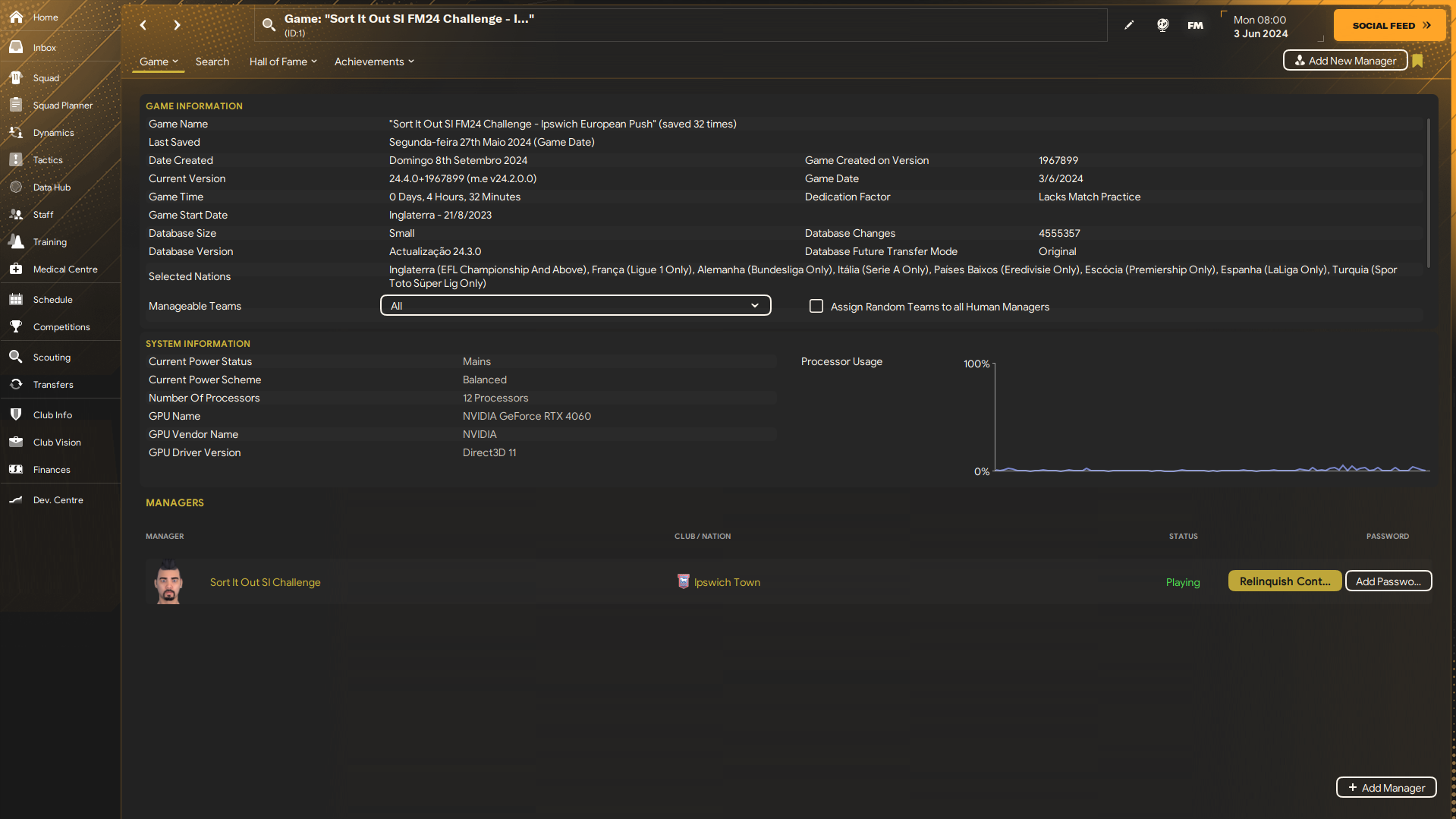
Task: Open the Tactics board icon
Action: pyautogui.click(x=16, y=159)
